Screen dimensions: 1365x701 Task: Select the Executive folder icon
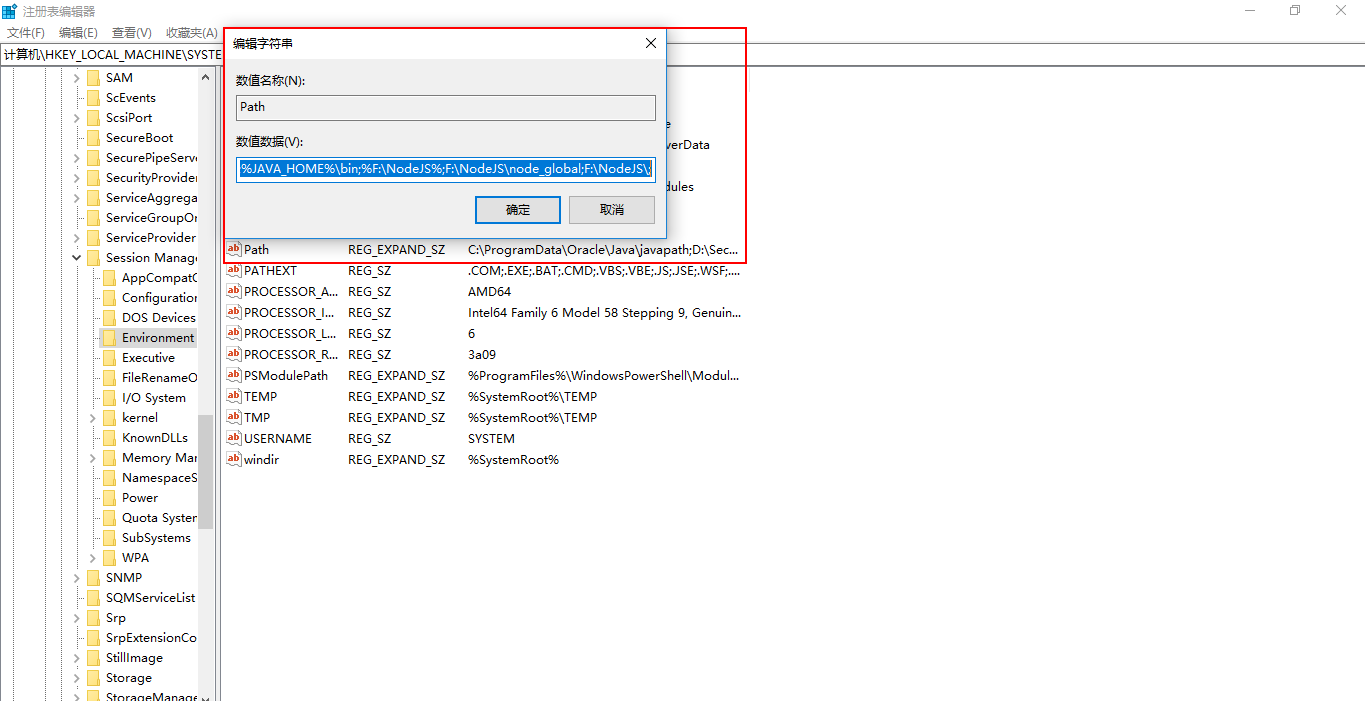110,358
